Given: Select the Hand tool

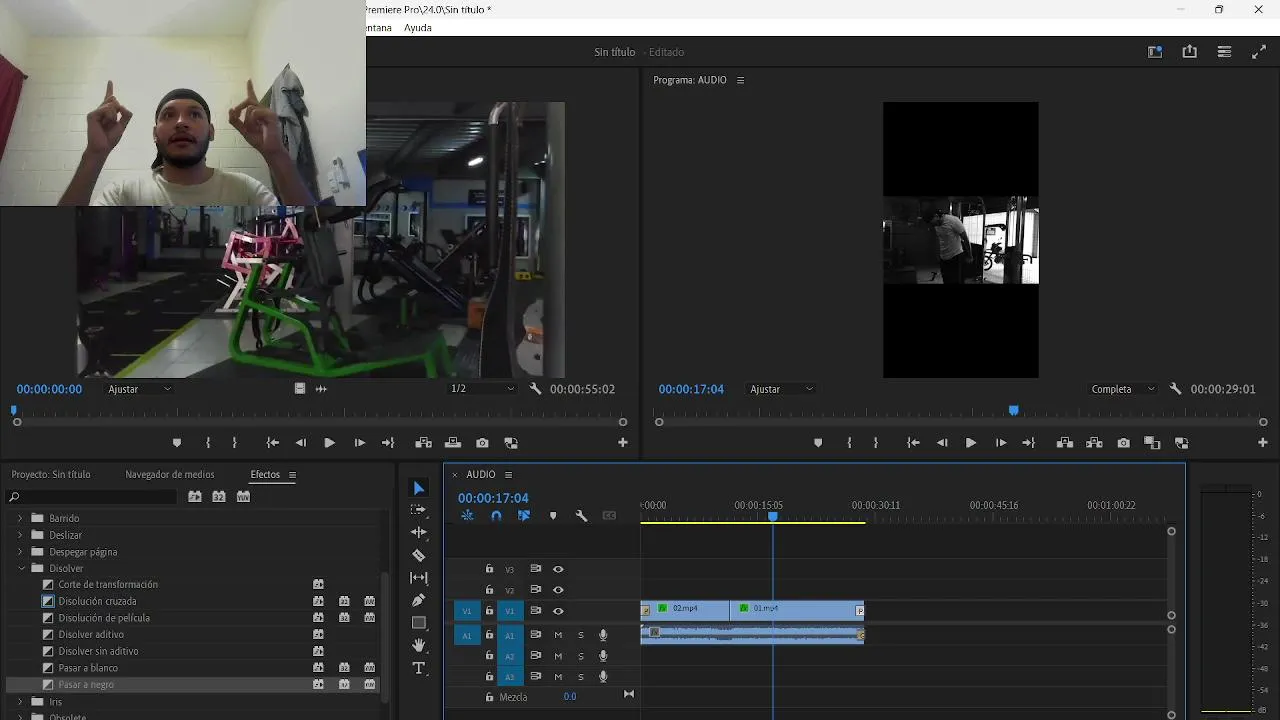Looking at the screenshot, I should click(419, 646).
